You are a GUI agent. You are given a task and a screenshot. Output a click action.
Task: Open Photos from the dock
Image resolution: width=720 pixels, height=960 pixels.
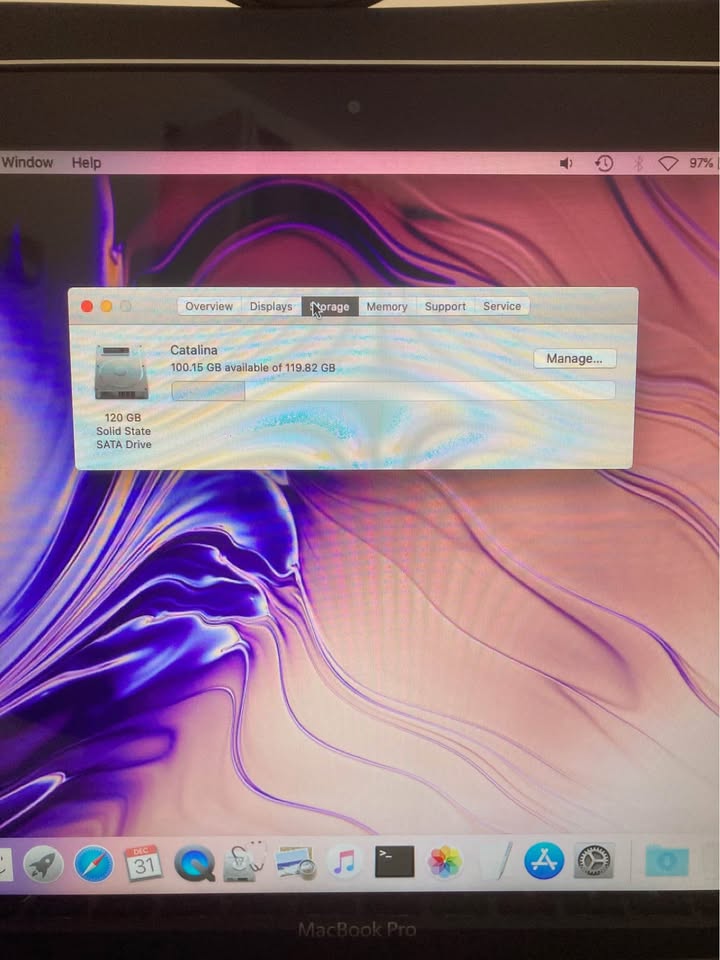coord(444,861)
